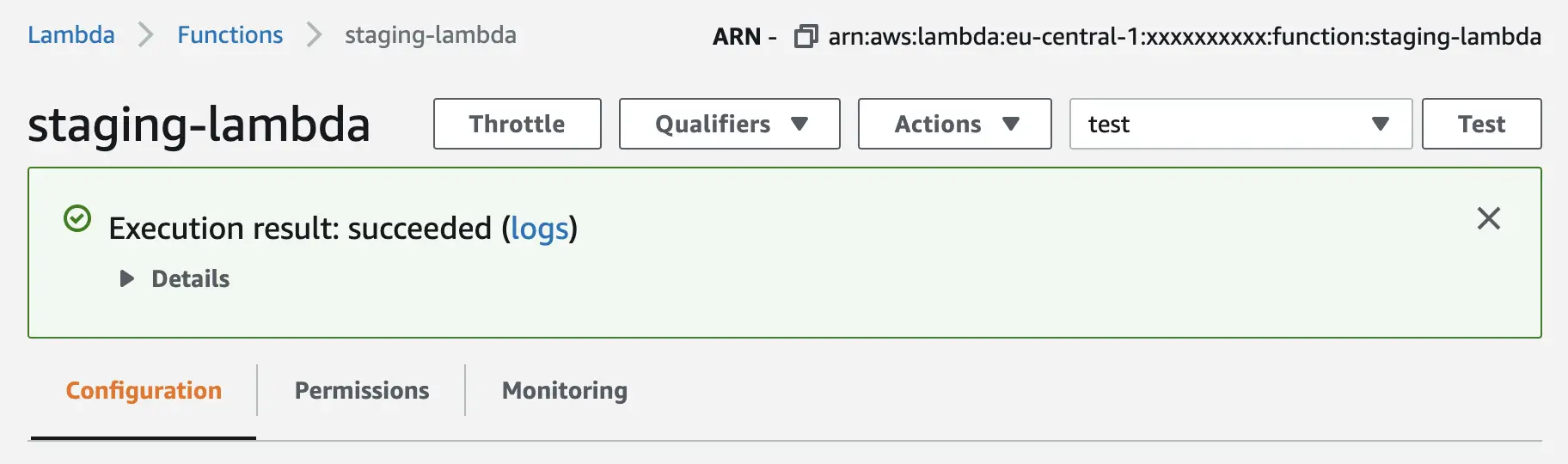Click the Actions dropdown arrow icon

click(1011, 124)
